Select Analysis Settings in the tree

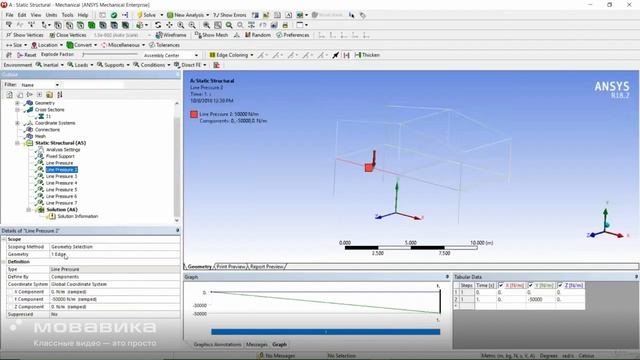tap(63, 150)
